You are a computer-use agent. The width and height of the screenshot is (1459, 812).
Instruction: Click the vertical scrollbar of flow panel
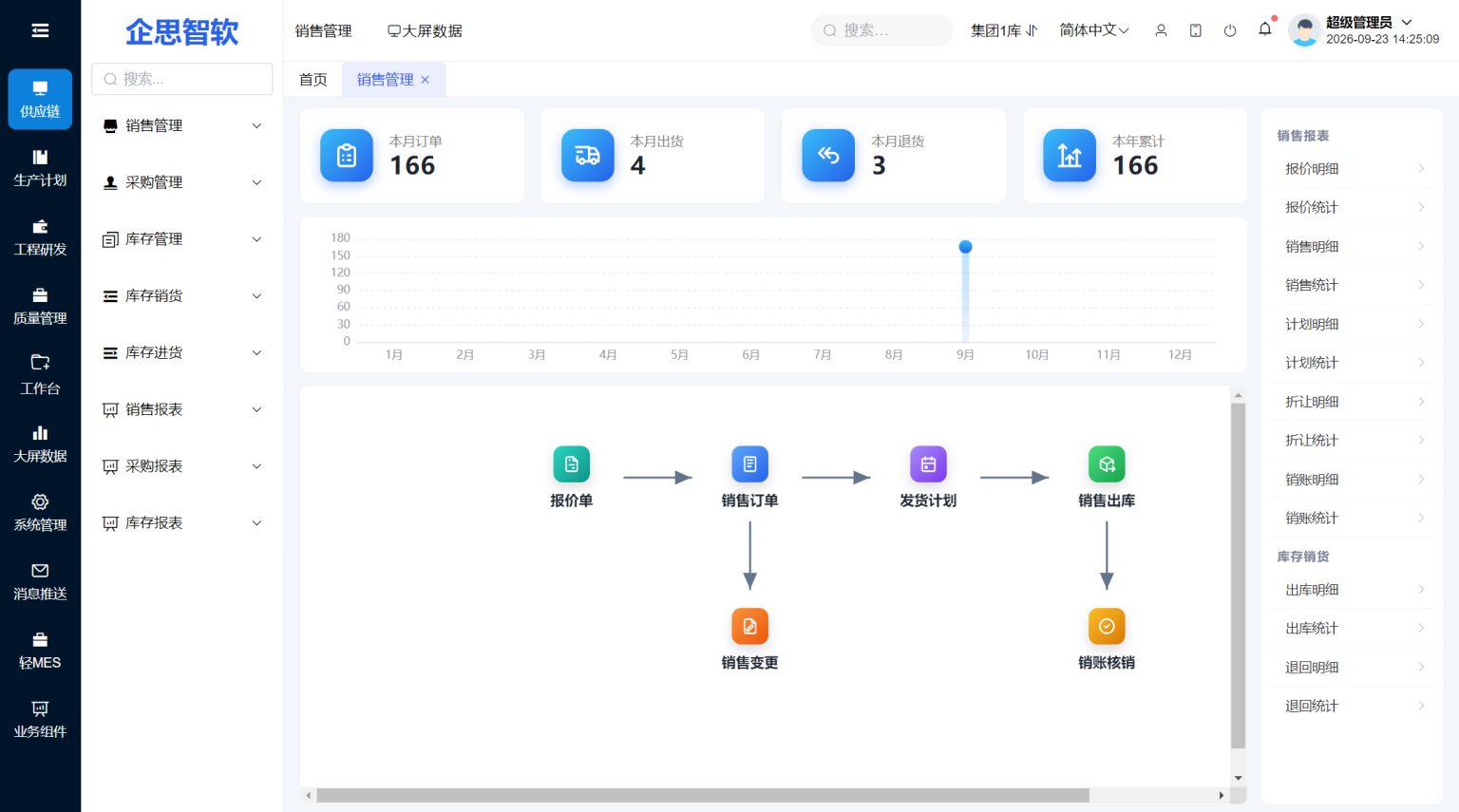1238,576
